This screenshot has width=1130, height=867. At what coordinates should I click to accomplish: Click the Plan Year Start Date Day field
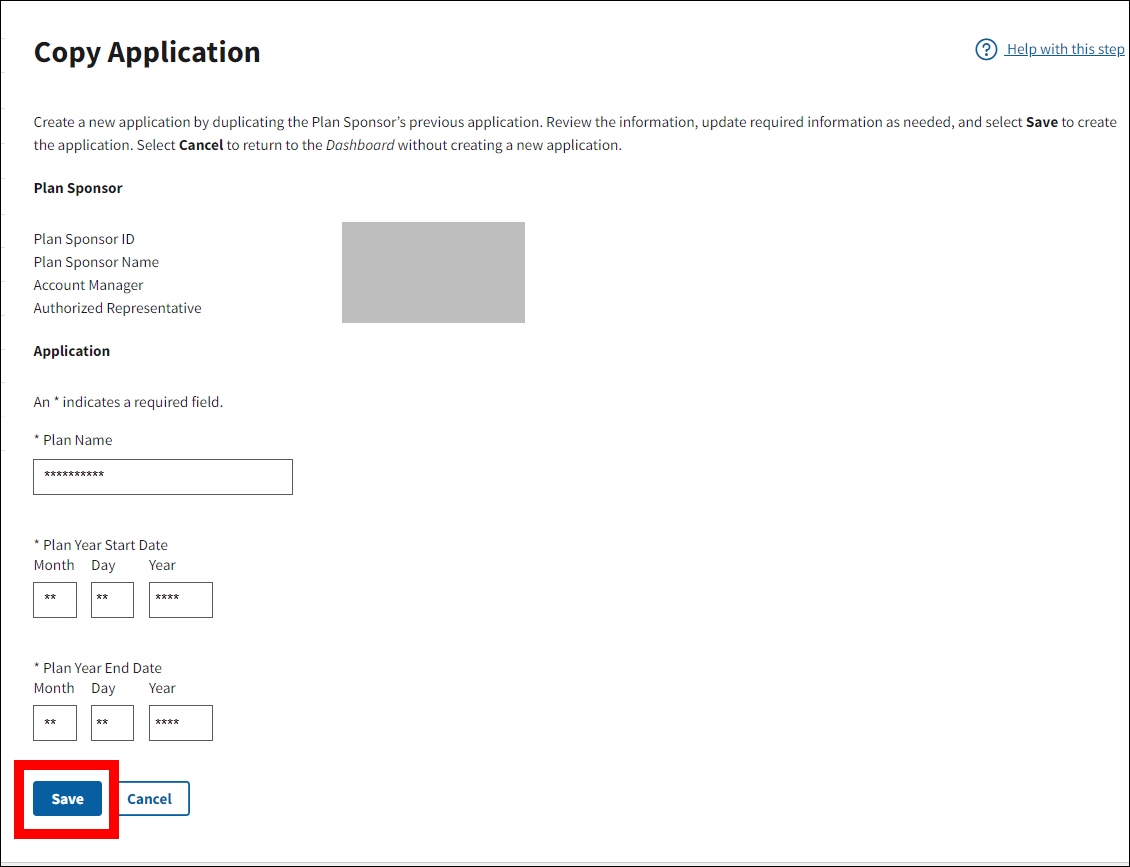[112, 600]
